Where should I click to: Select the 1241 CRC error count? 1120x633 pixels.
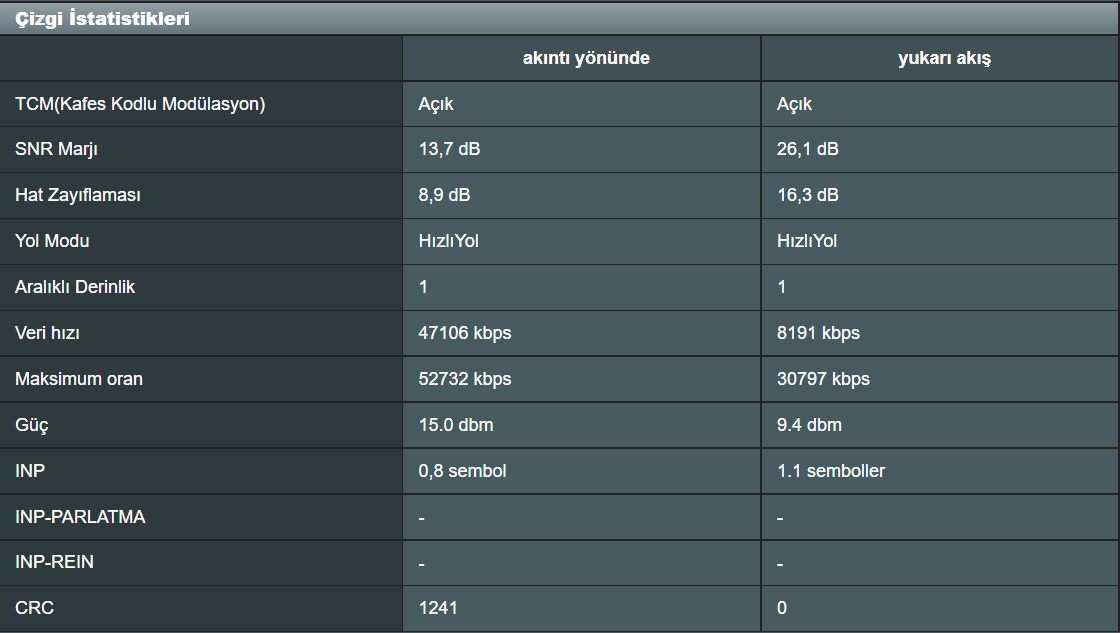(x=438, y=608)
